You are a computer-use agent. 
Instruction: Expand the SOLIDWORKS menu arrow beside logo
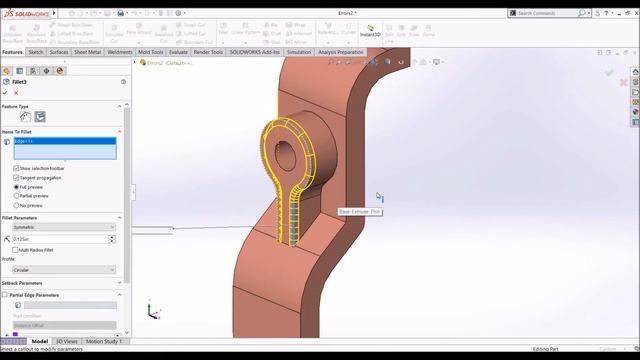pos(54,13)
